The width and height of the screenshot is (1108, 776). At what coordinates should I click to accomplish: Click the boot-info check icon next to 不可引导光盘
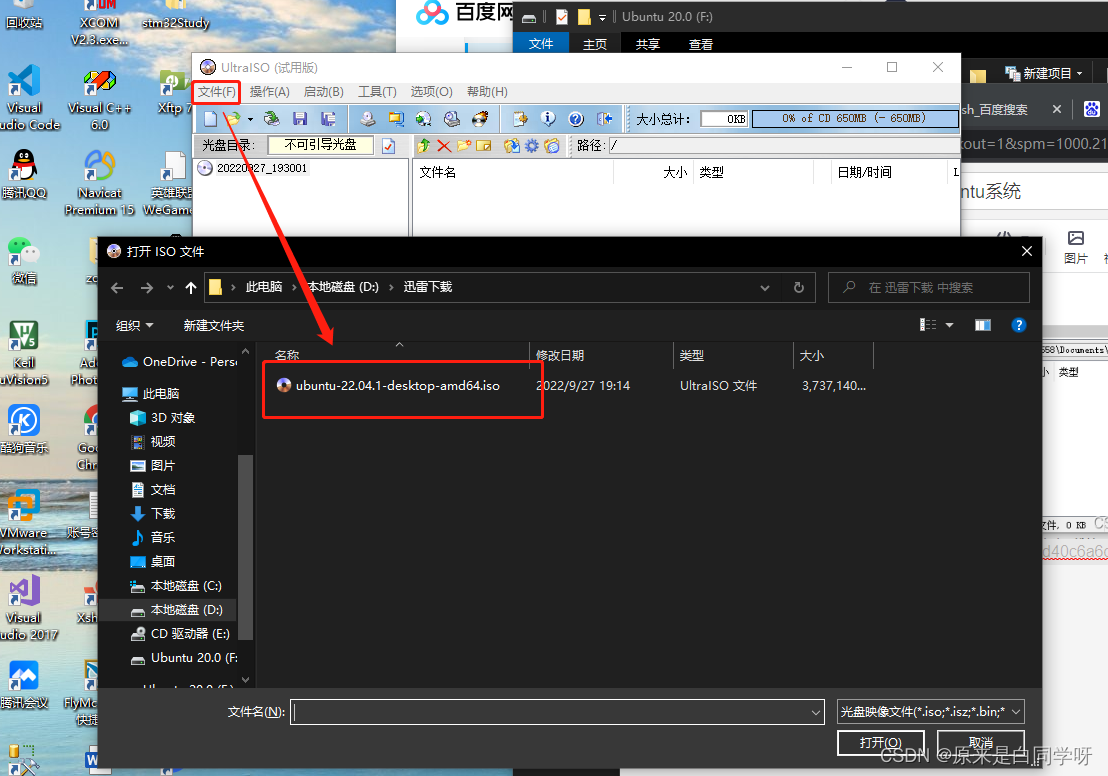[x=389, y=146]
